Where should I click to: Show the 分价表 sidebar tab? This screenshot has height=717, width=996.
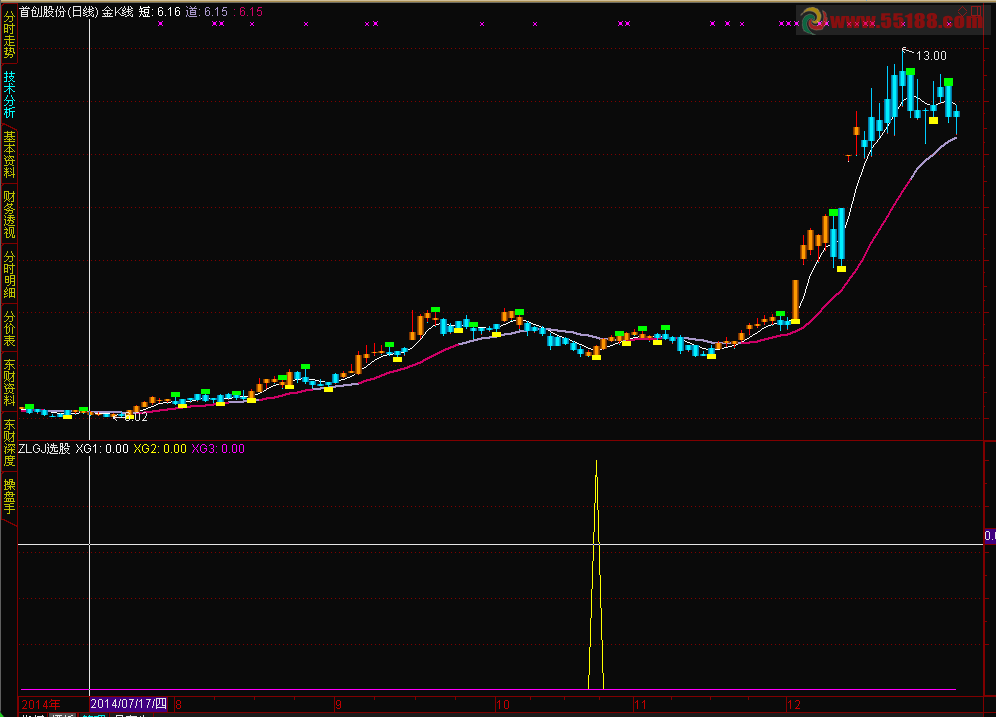click(x=9, y=328)
